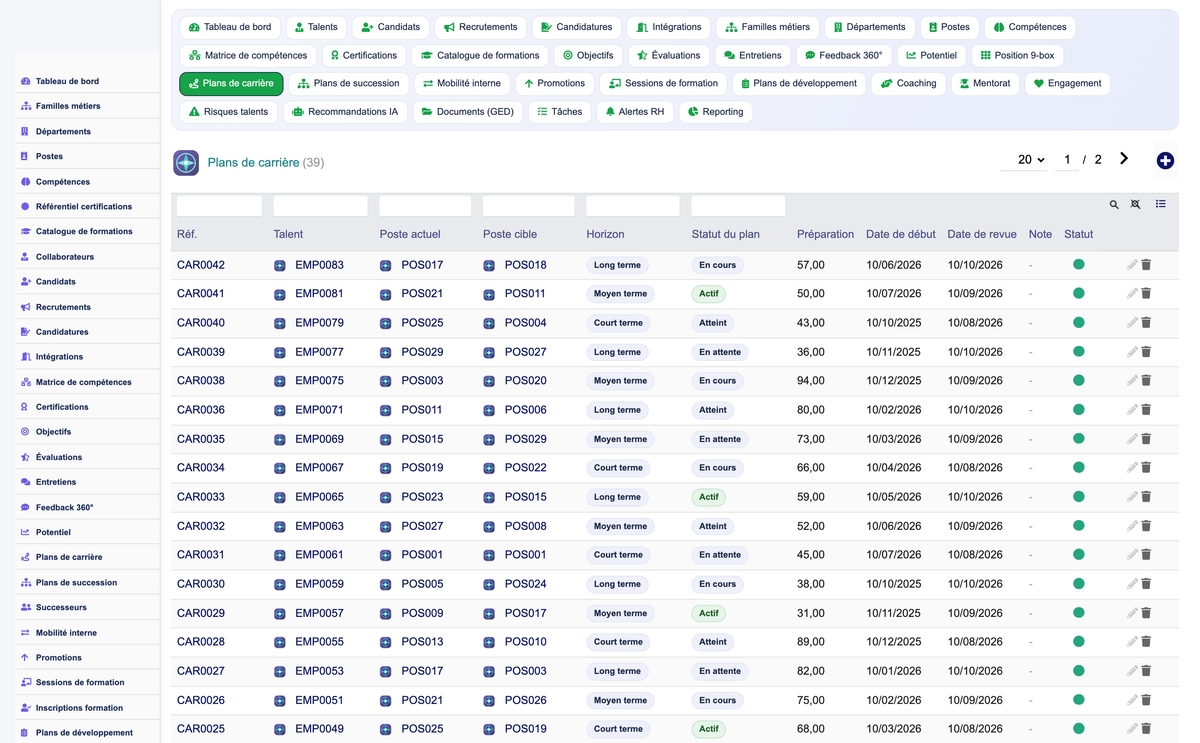Sort by Date de revue column header

point(982,234)
